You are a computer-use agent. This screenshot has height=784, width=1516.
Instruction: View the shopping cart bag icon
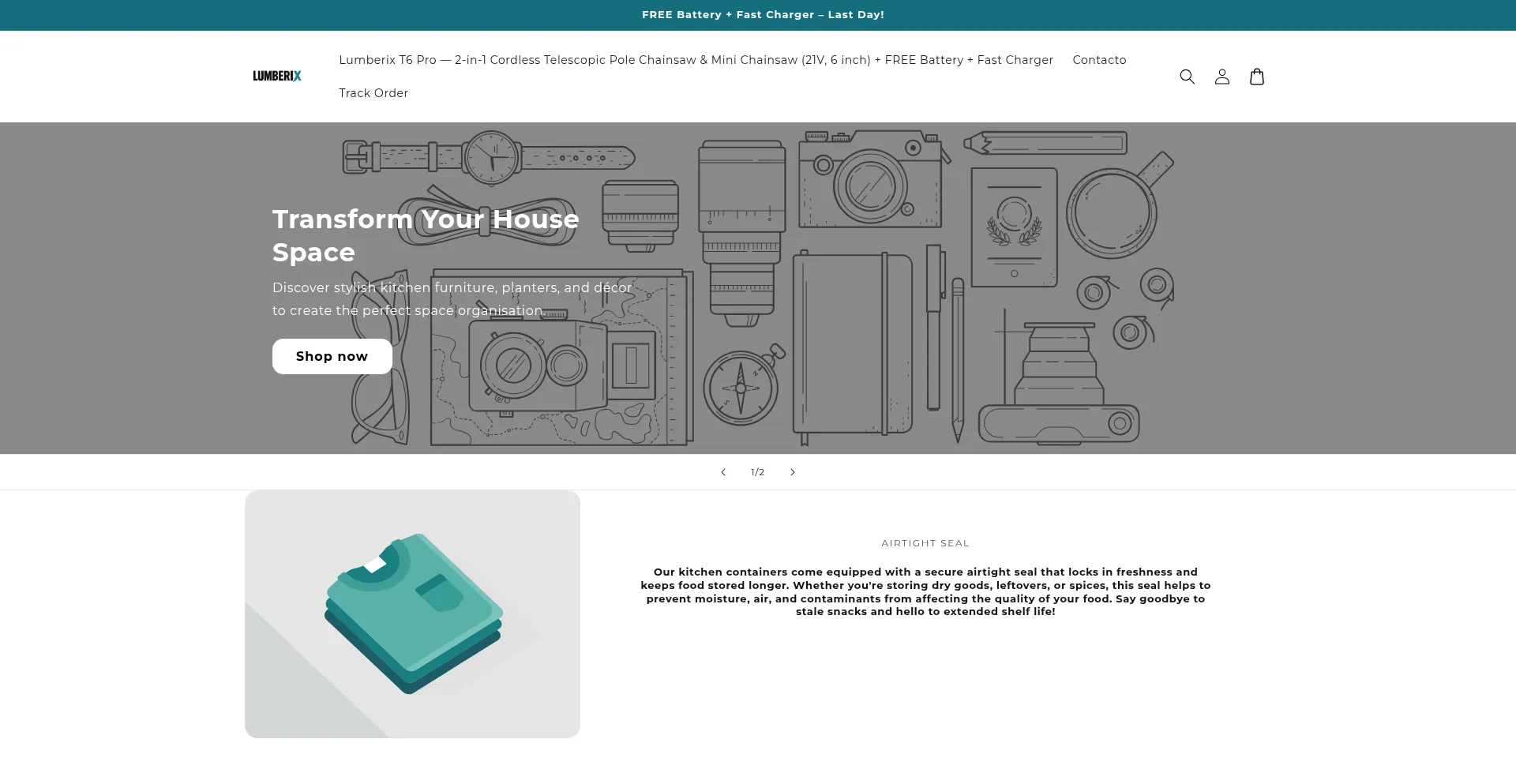(1256, 77)
